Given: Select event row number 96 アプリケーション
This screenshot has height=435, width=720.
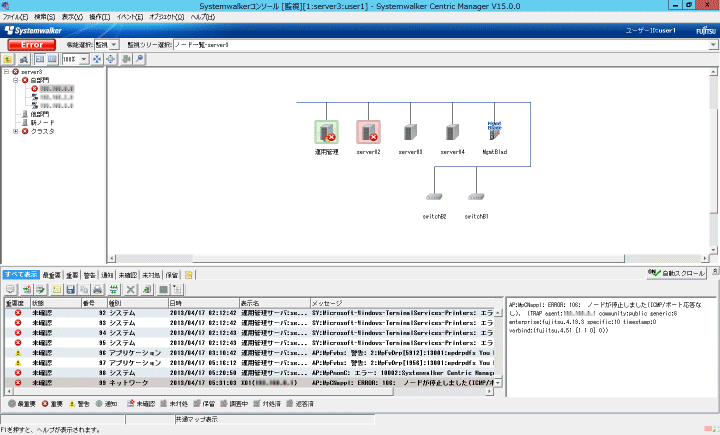Looking at the screenshot, I should click(x=249, y=352).
